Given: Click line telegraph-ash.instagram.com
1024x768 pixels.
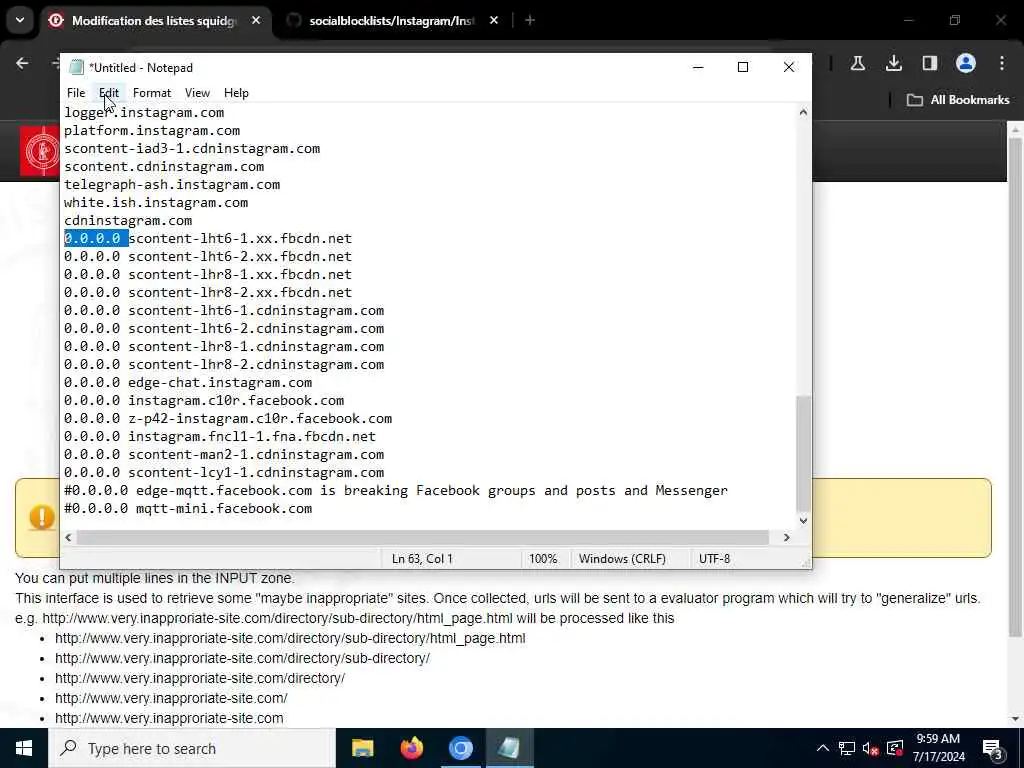Looking at the screenshot, I should coord(172,184).
